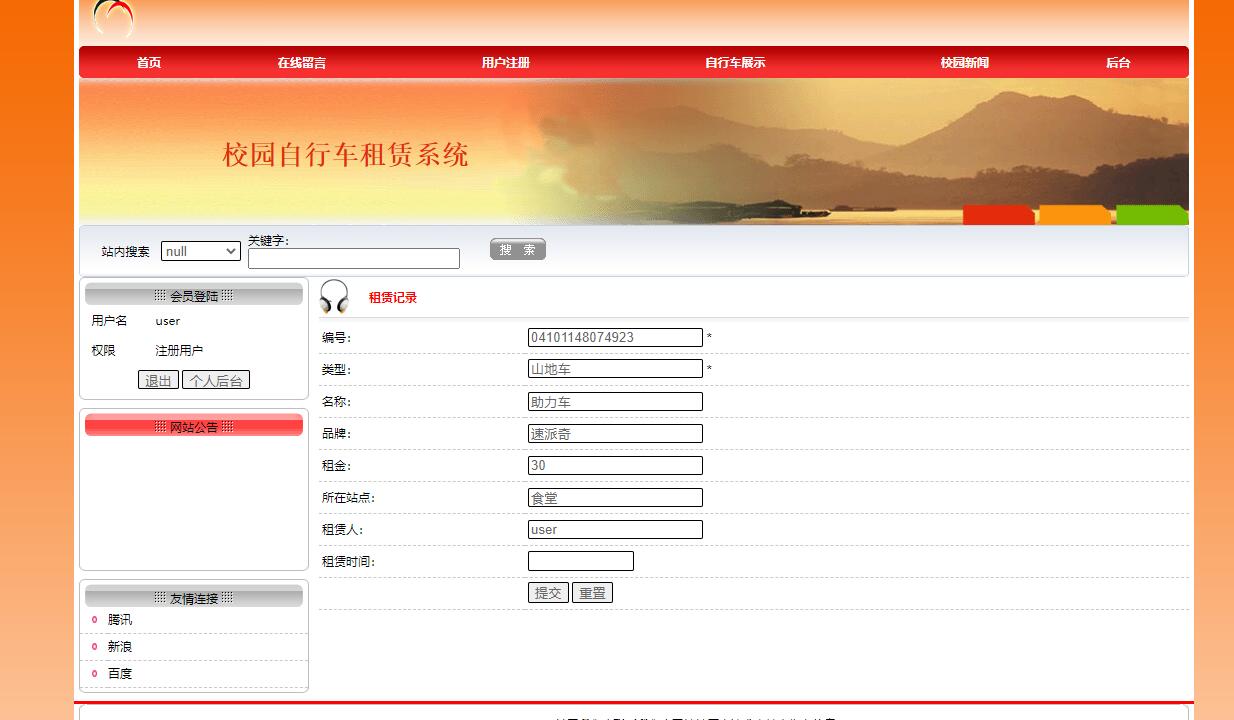1234x720 pixels.
Task: Open 个人后台 personal admin panel
Action: (x=214, y=379)
